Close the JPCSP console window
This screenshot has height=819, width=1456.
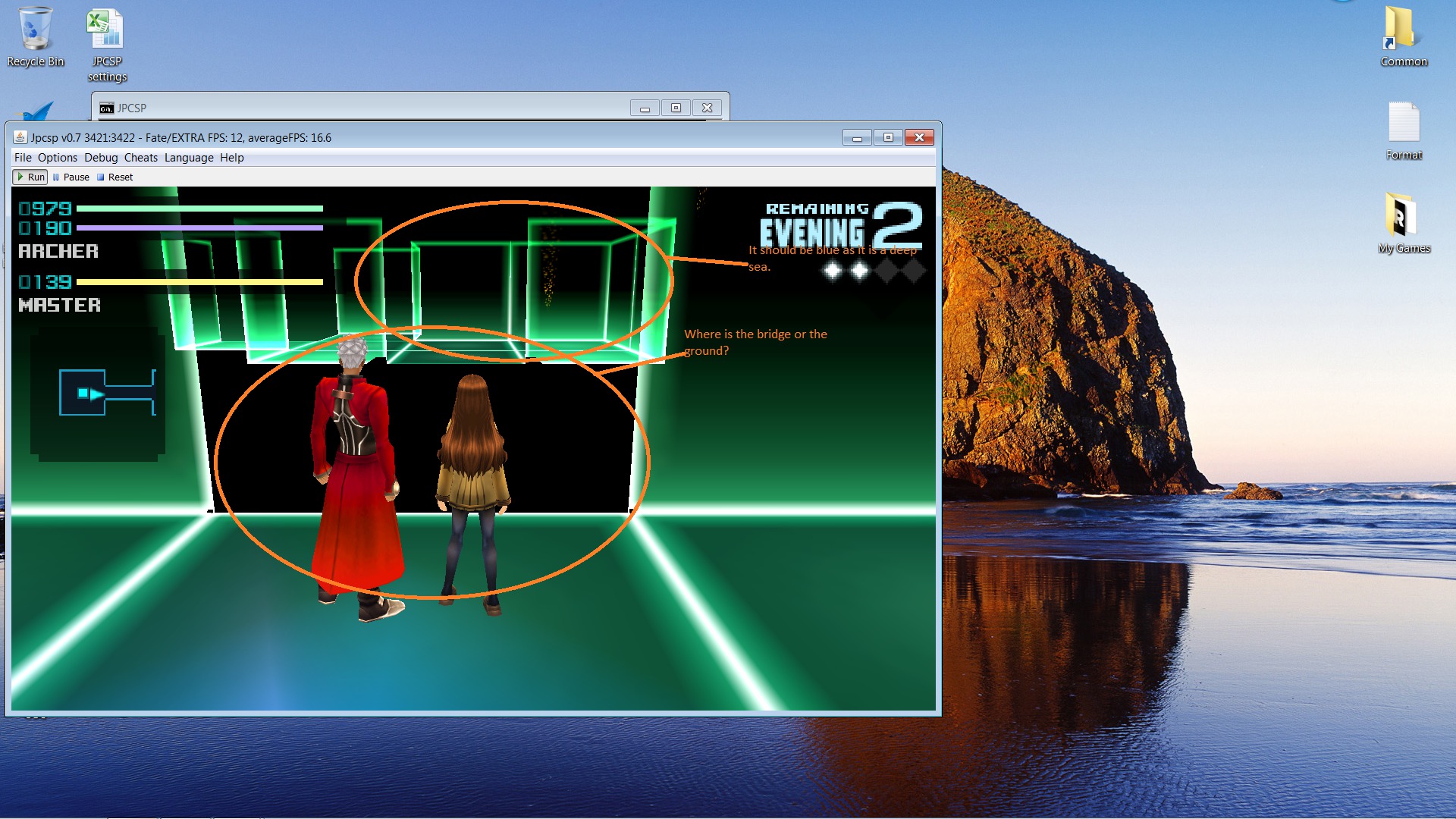(707, 108)
